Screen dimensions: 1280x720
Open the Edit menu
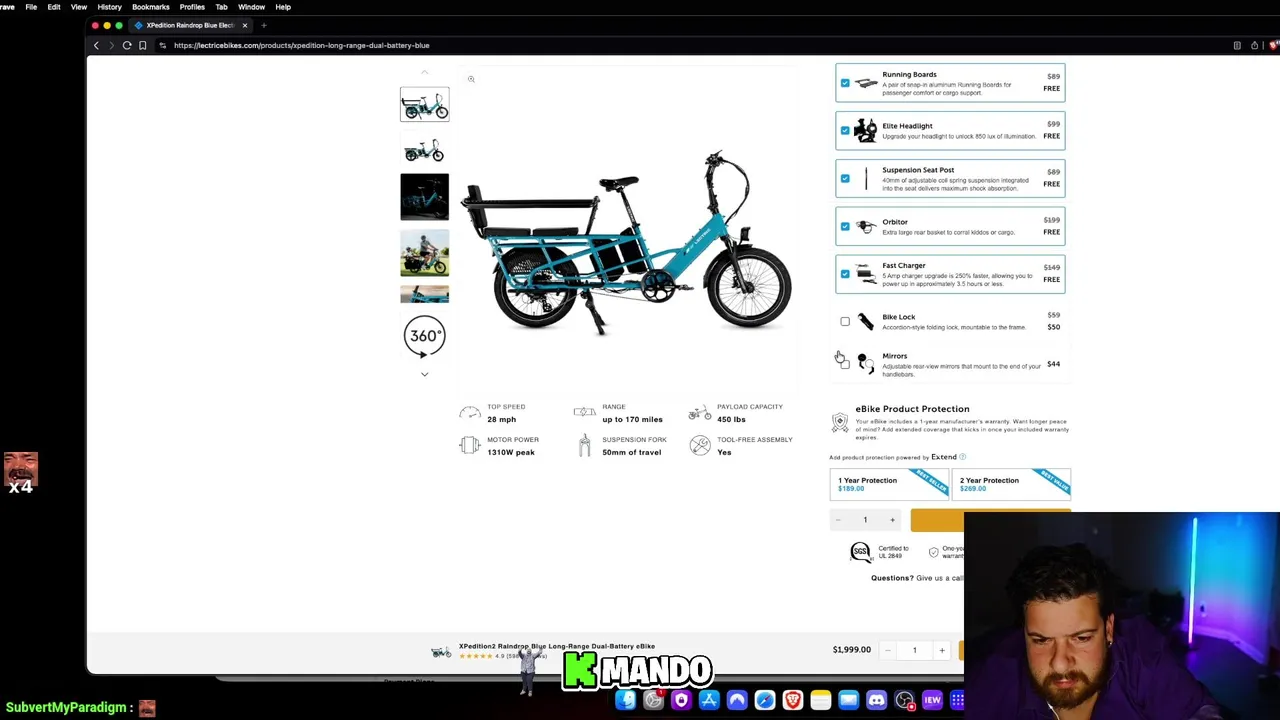[x=54, y=7]
